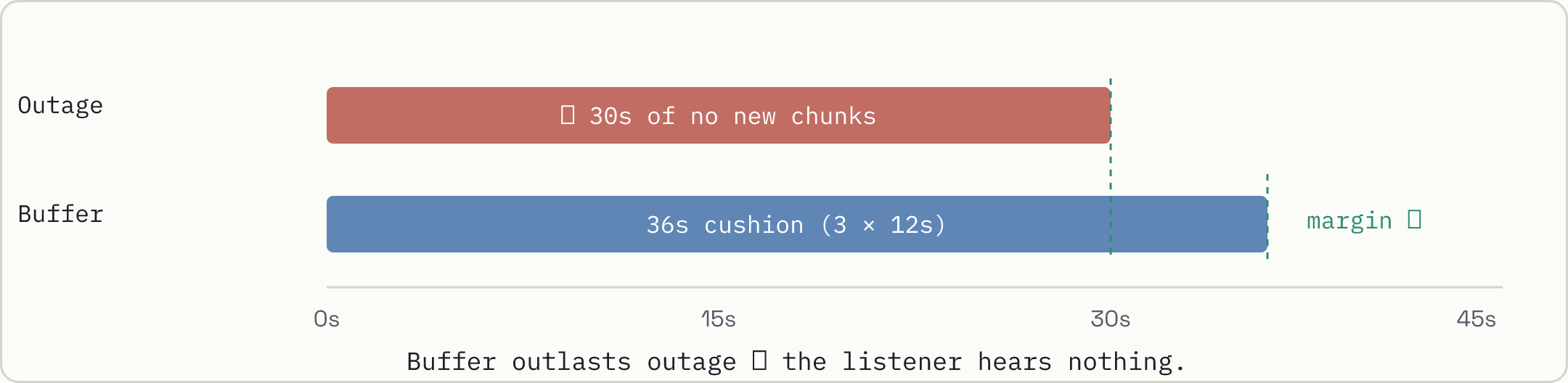Click the caption about buffer outlasting outage
Image resolution: width=1568 pixels, height=383 pixels.
coord(796,361)
